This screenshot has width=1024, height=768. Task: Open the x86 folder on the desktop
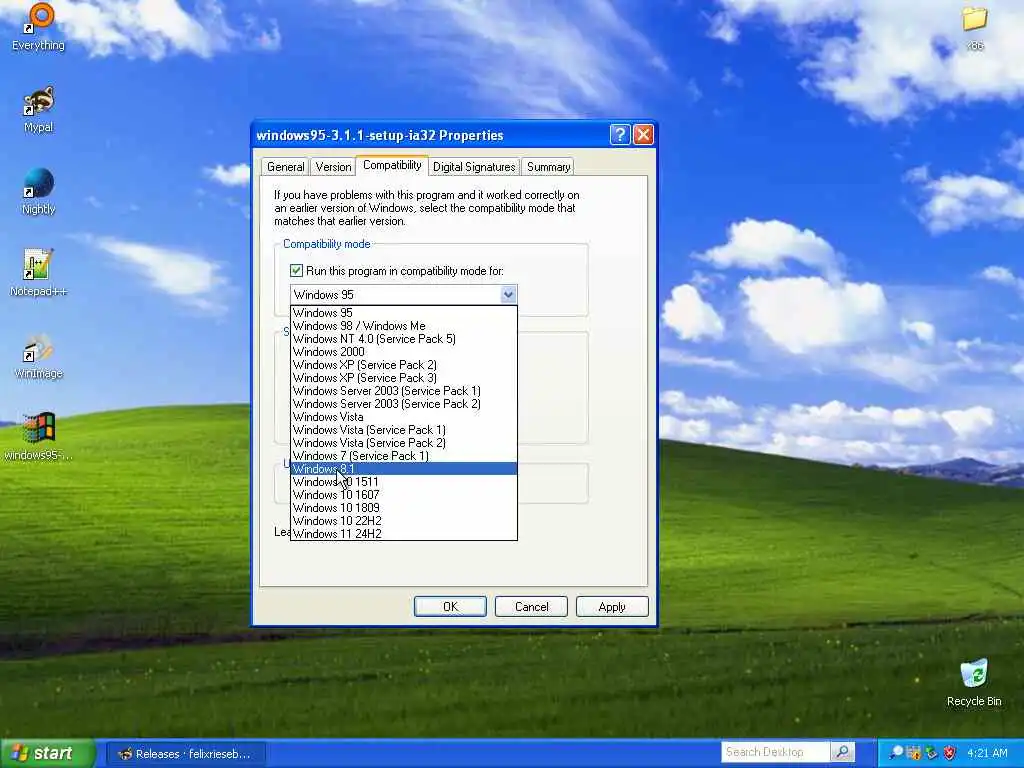974,27
